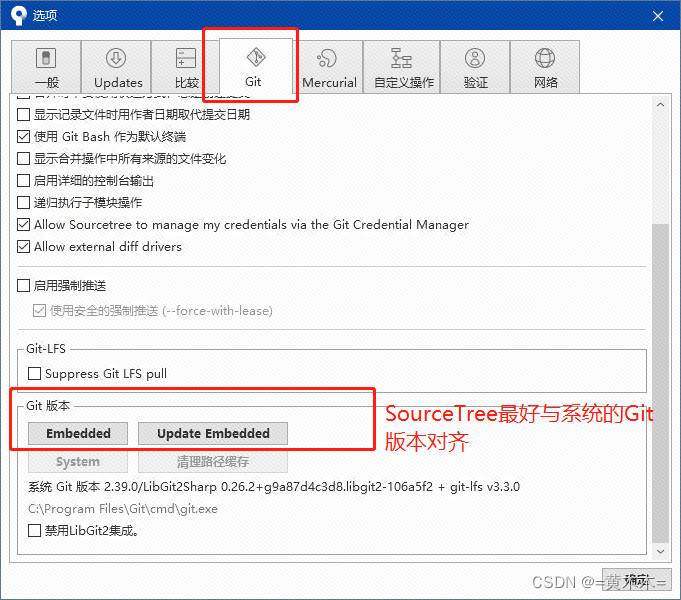Uncheck Allow external diff drivers
The width and height of the screenshot is (681, 600).
tap(23, 247)
